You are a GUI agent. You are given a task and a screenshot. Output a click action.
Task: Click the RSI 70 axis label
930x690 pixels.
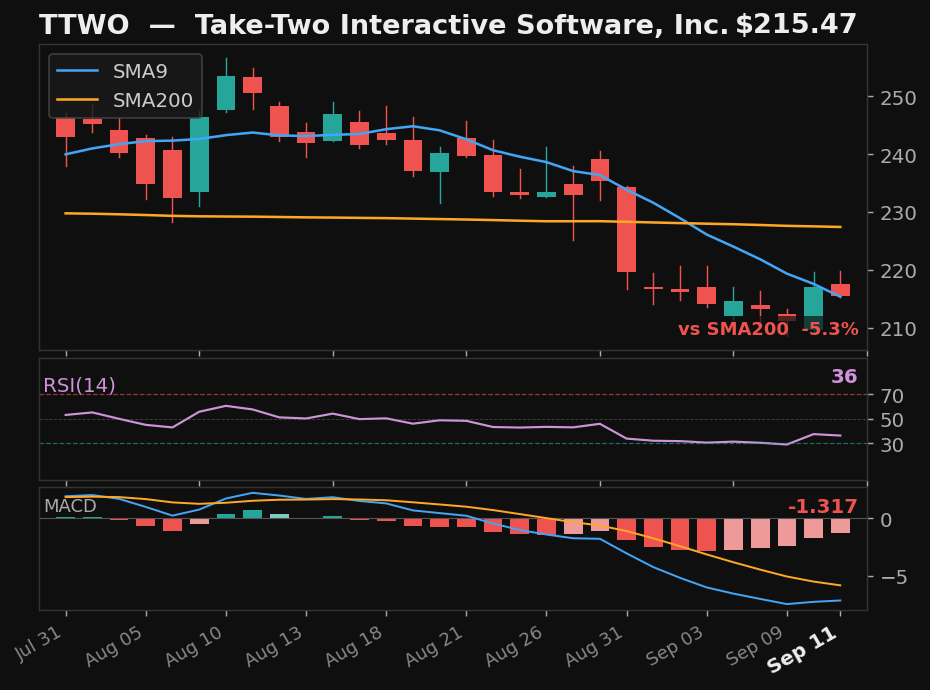[892, 396]
